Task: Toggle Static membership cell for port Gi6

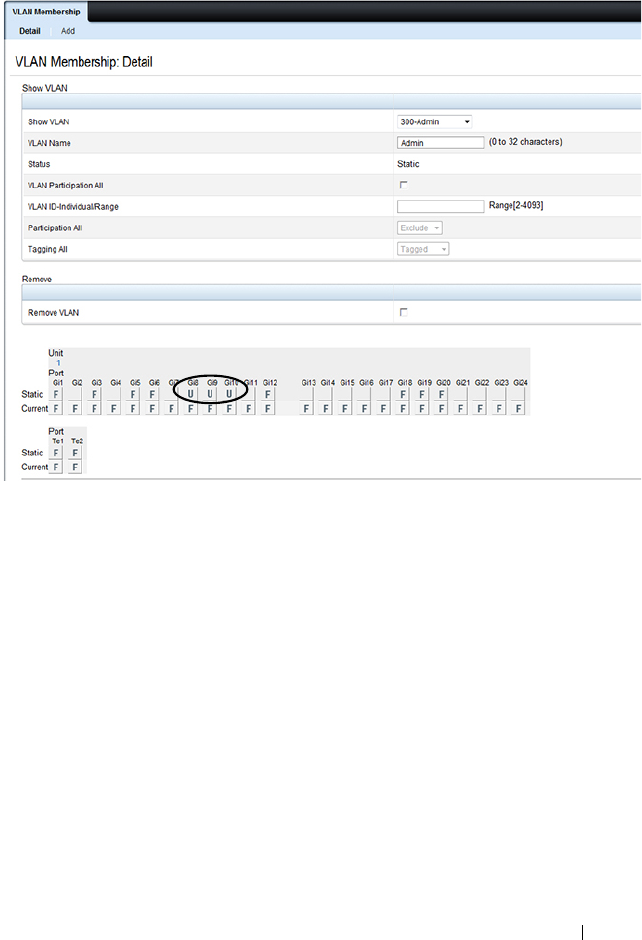Action: tap(152, 394)
